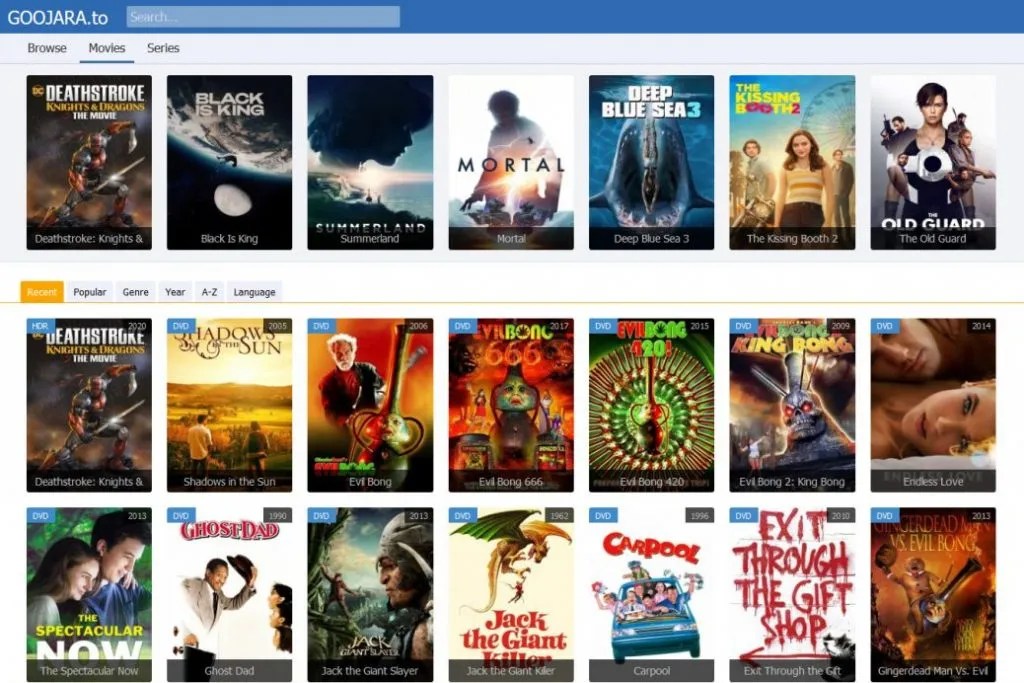Open Jack the Giant Killer poster
The image size is (1024, 683).
[511, 594]
